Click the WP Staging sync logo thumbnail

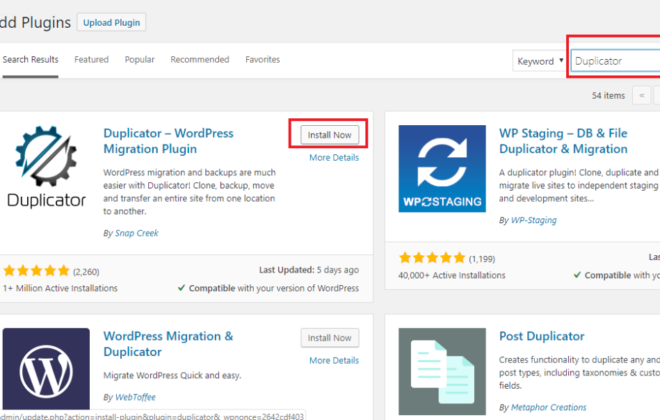coord(442,168)
